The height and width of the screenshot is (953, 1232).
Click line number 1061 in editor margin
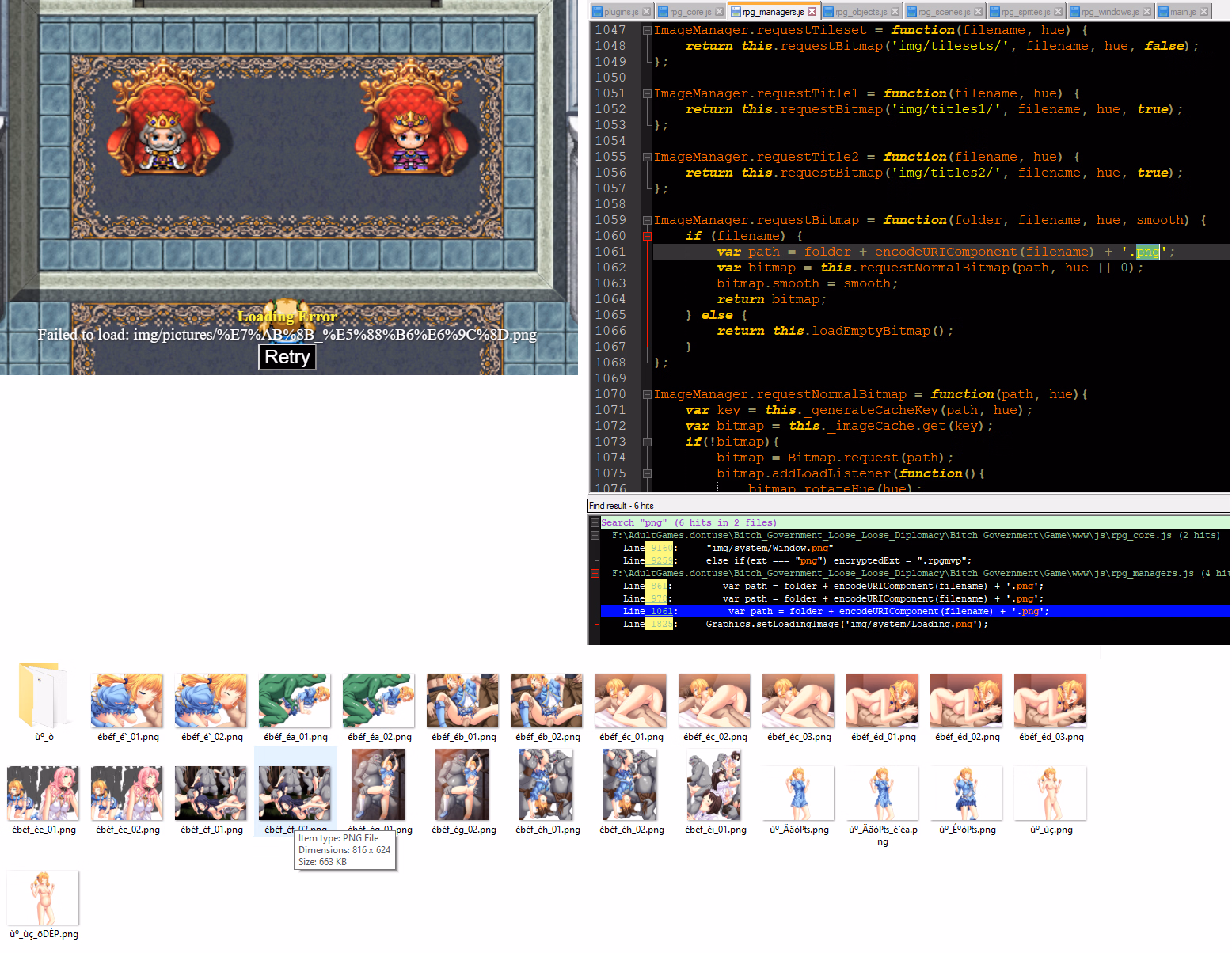tap(610, 252)
